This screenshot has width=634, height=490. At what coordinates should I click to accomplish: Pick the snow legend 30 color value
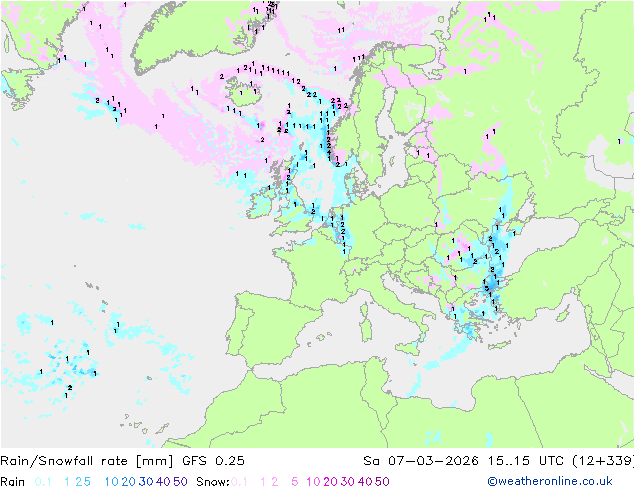[x=348, y=482]
